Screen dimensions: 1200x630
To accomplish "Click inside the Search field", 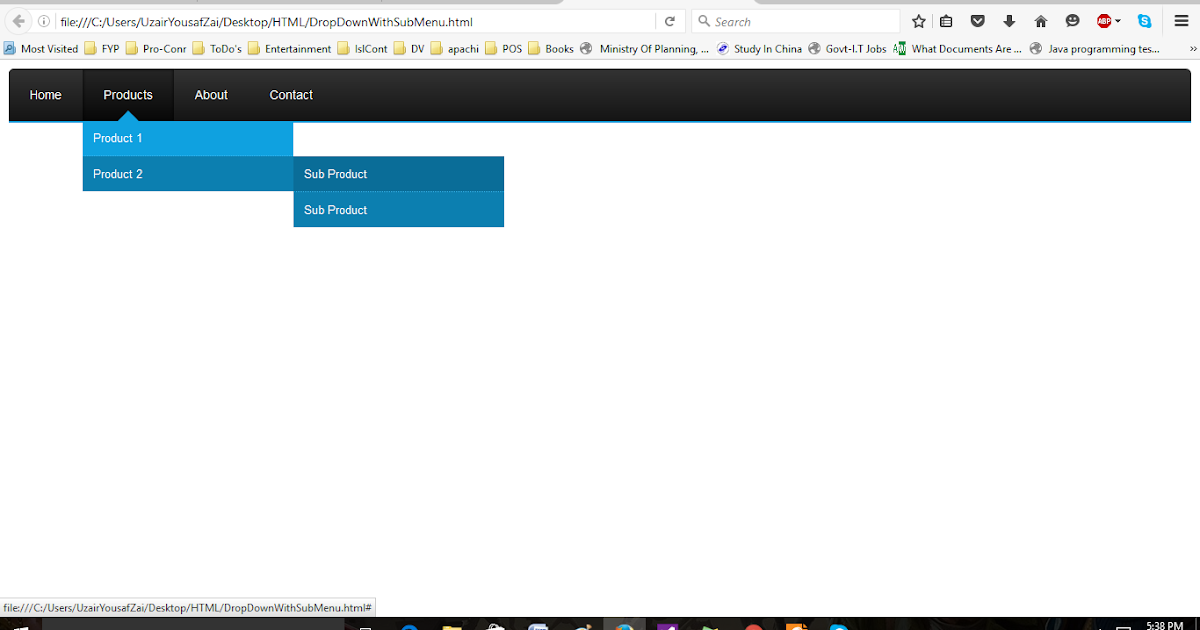I will click(790, 20).
